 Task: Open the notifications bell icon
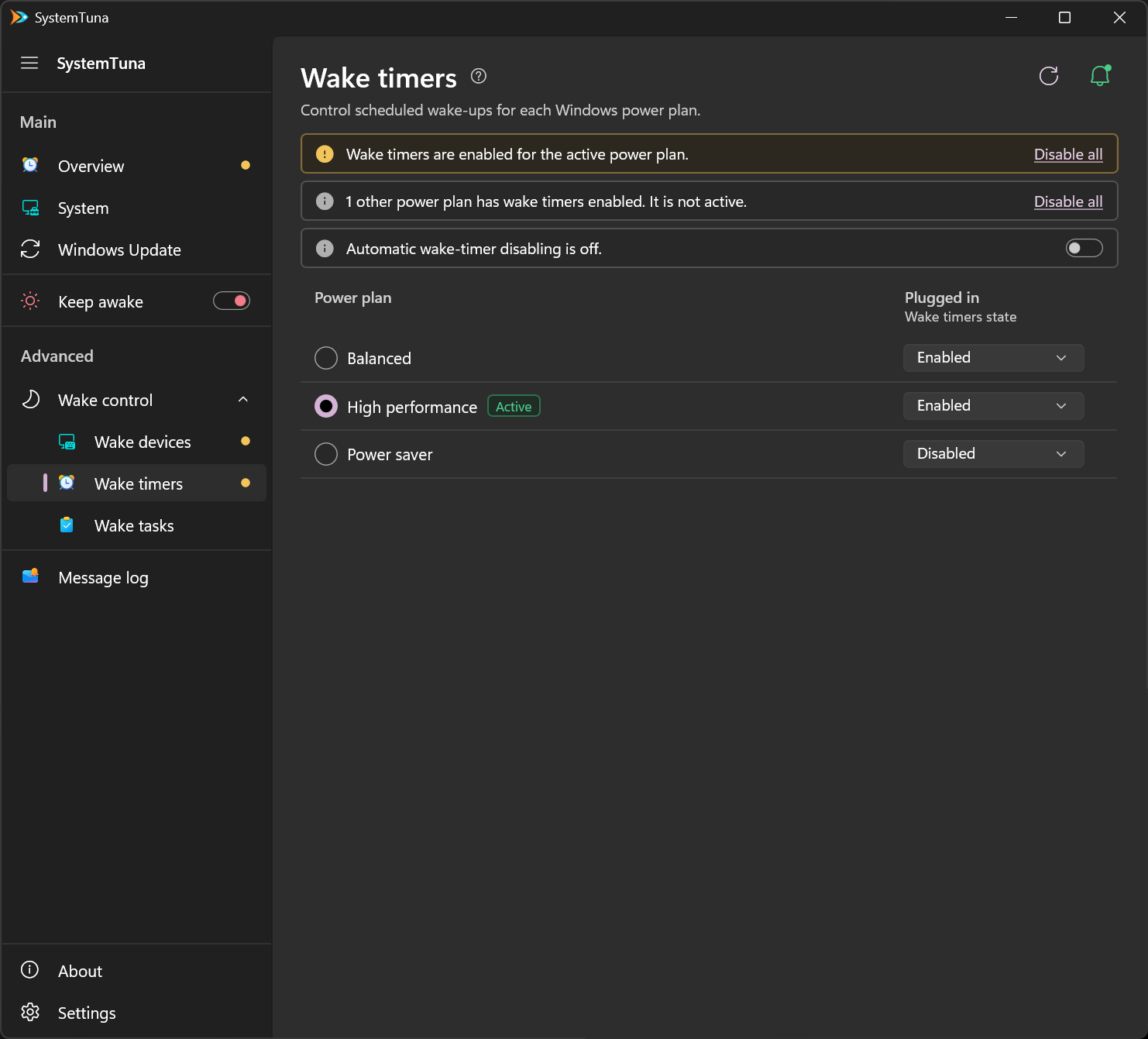click(1100, 75)
